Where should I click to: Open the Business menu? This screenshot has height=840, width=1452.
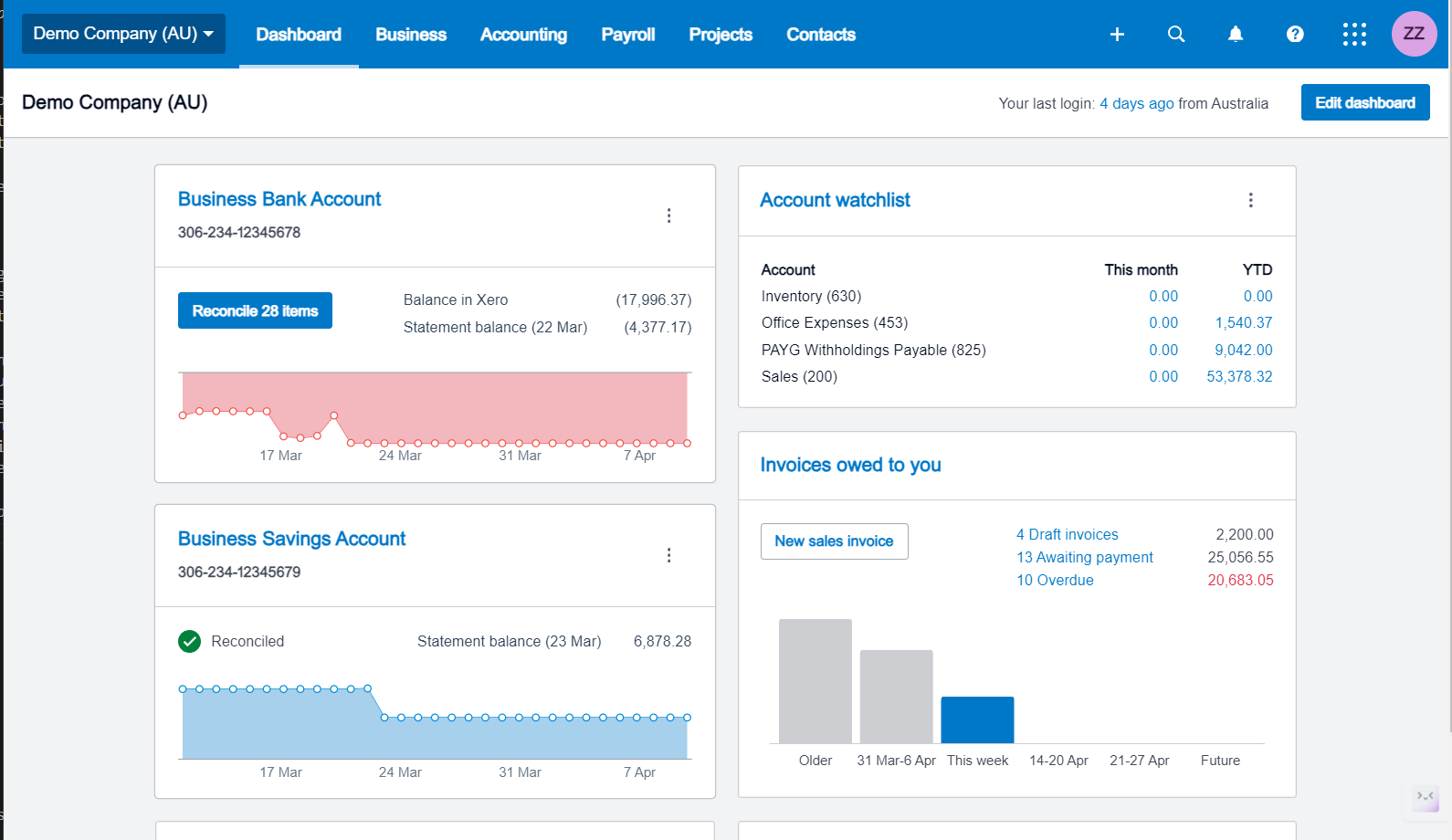coord(411,35)
